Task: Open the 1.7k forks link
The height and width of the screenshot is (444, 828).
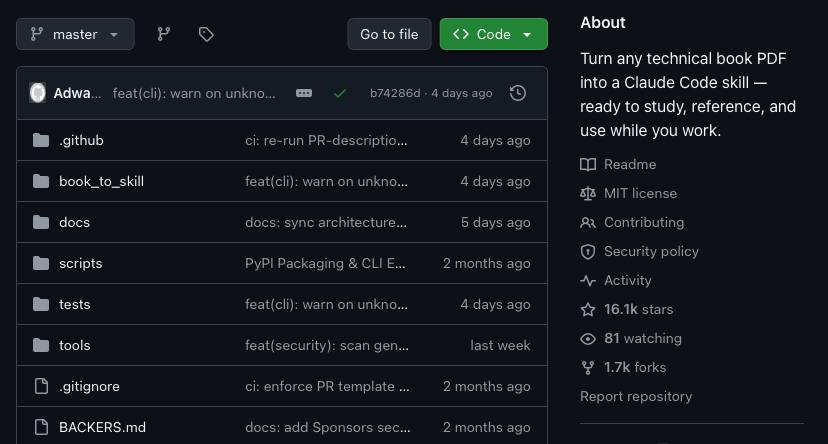Action: coord(635,367)
